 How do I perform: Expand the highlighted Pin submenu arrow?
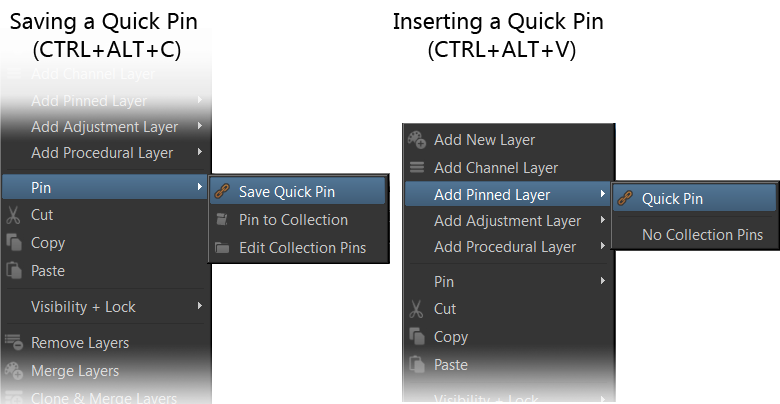[x=200, y=186]
